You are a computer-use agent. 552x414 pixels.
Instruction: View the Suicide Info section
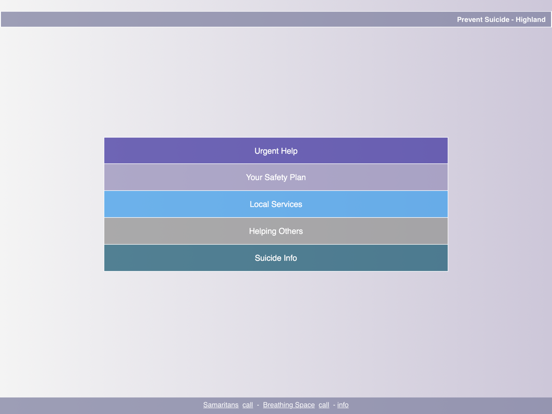click(276, 258)
